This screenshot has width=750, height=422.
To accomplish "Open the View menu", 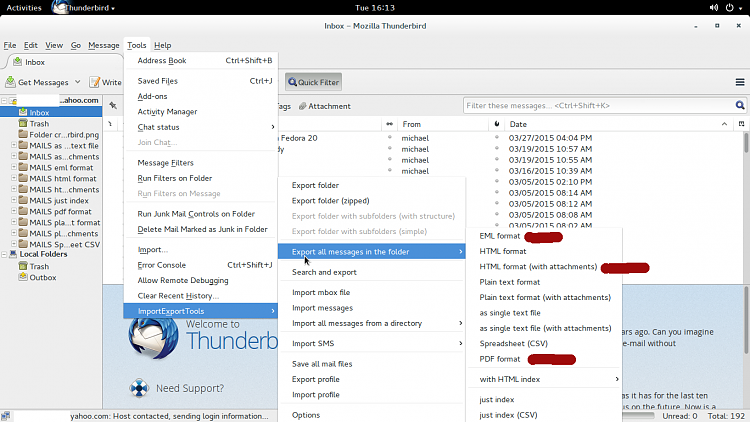I will click(54, 45).
